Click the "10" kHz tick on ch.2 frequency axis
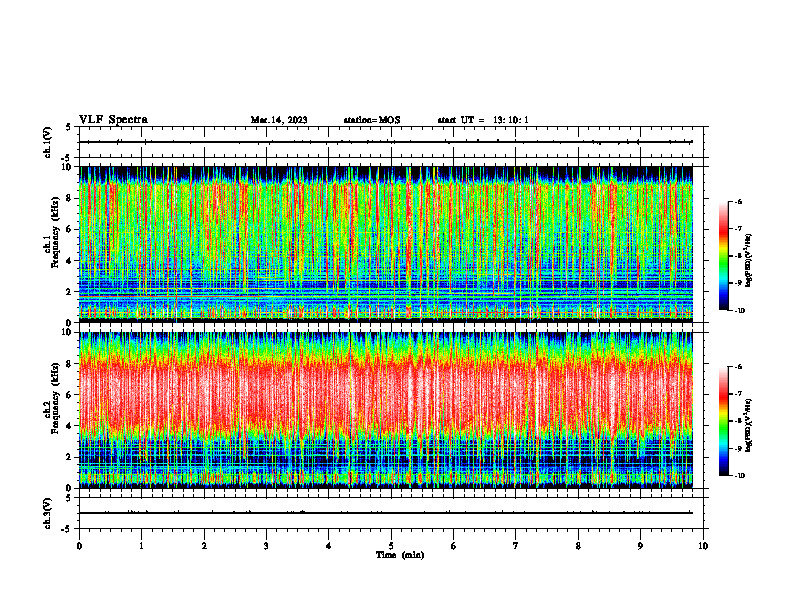This screenshot has height=612, width=792. pyautogui.click(x=68, y=332)
